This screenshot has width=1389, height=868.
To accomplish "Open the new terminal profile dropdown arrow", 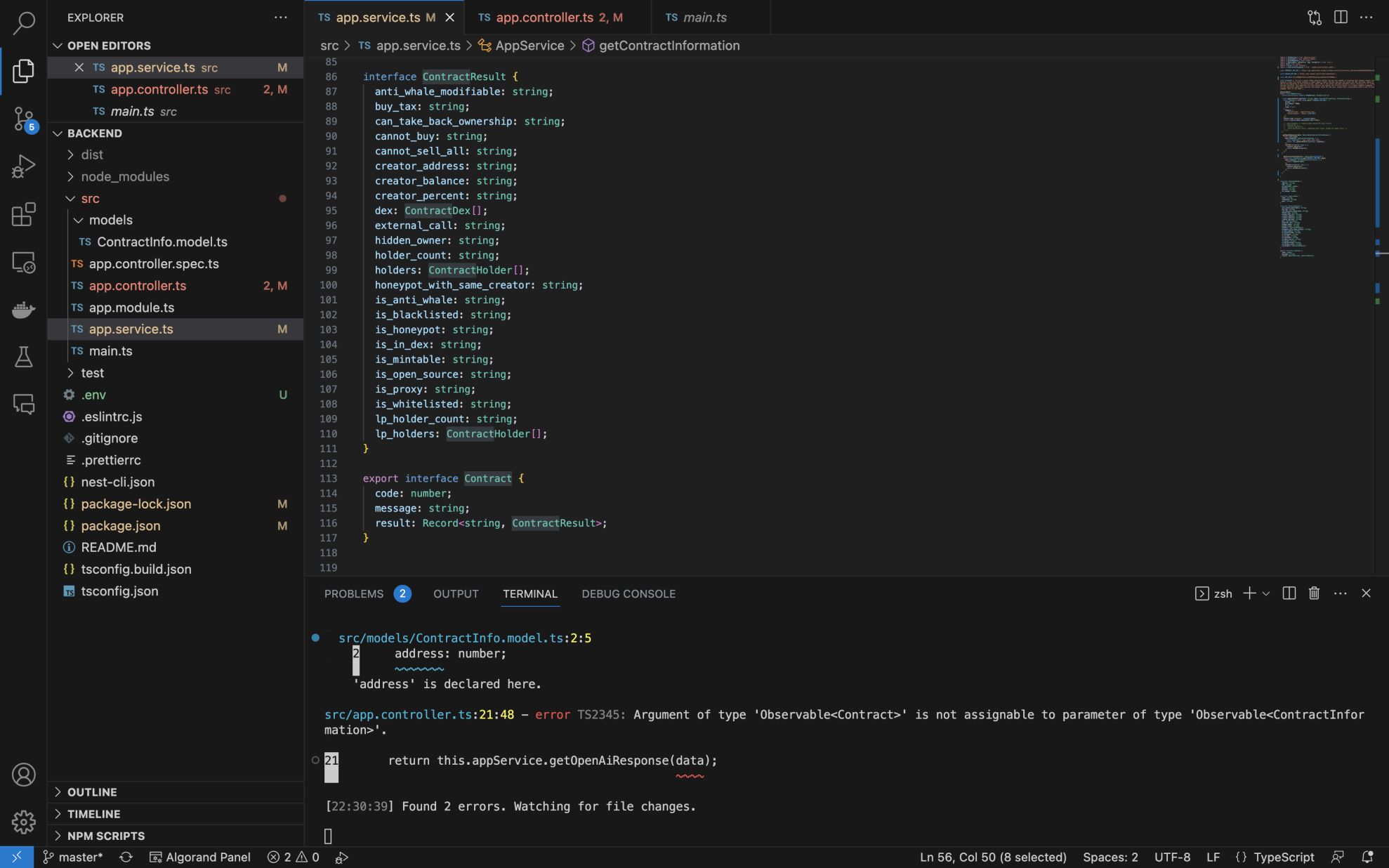I will (x=1266, y=593).
